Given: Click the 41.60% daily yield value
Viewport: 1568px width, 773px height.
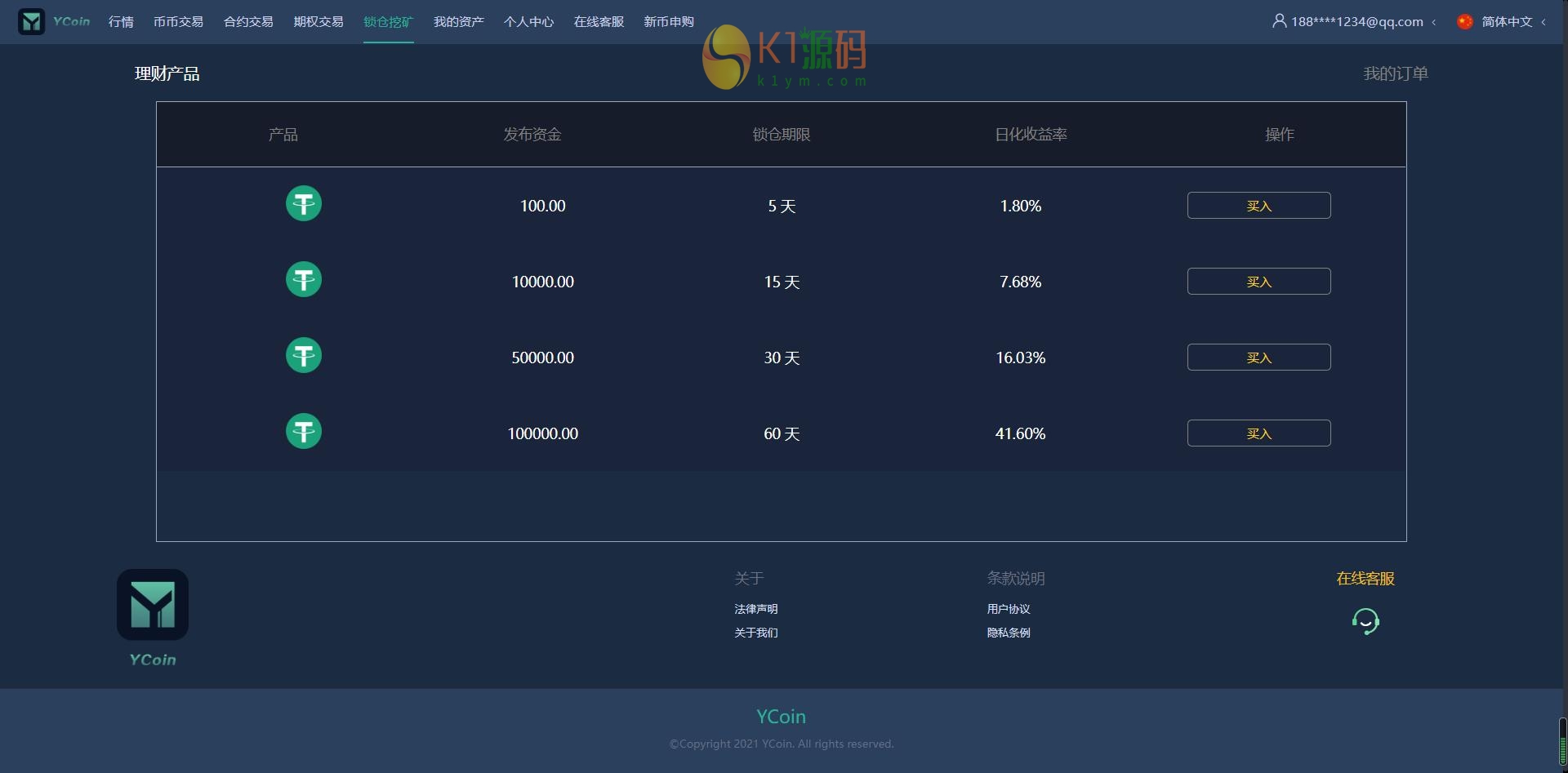Looking at the screenshot, I should click(x=1021, y=433).
